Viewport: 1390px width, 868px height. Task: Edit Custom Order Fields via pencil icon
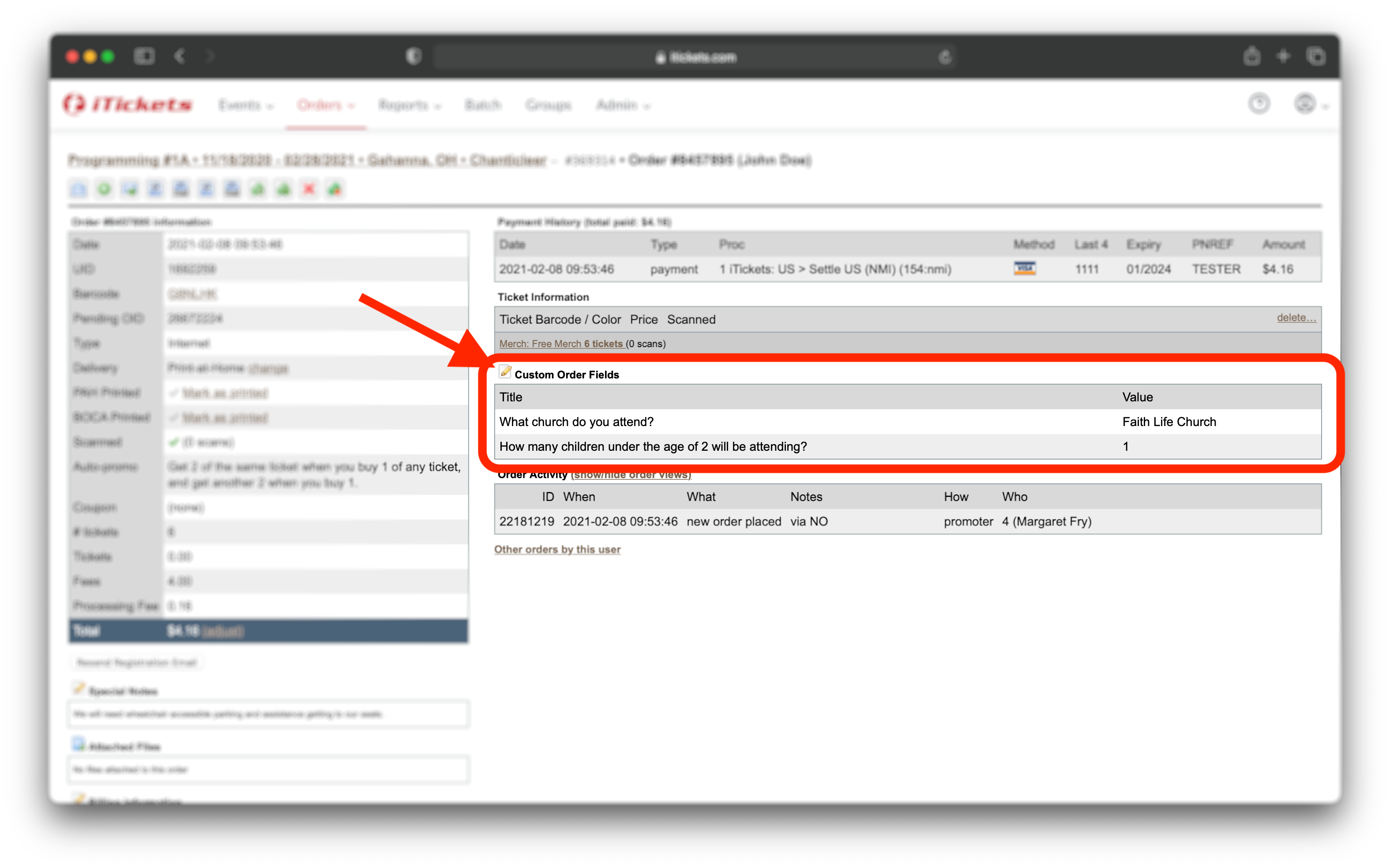(x=505, y=371)
